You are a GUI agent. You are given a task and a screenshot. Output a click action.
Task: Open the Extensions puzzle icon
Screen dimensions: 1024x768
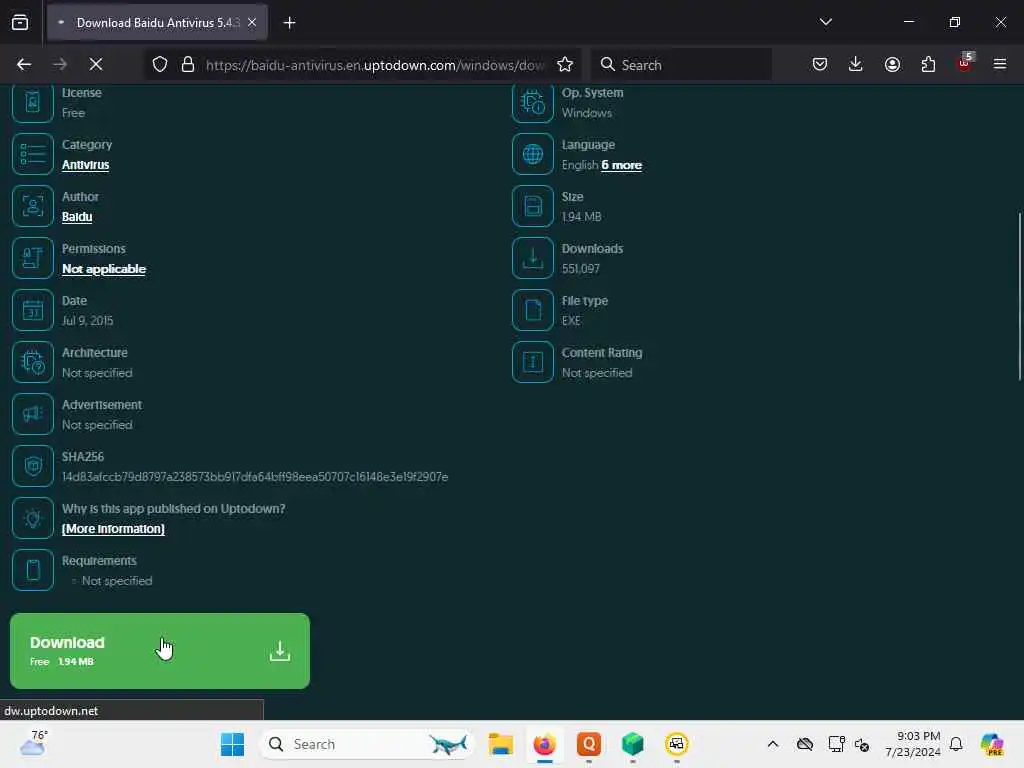coord(928,64)
